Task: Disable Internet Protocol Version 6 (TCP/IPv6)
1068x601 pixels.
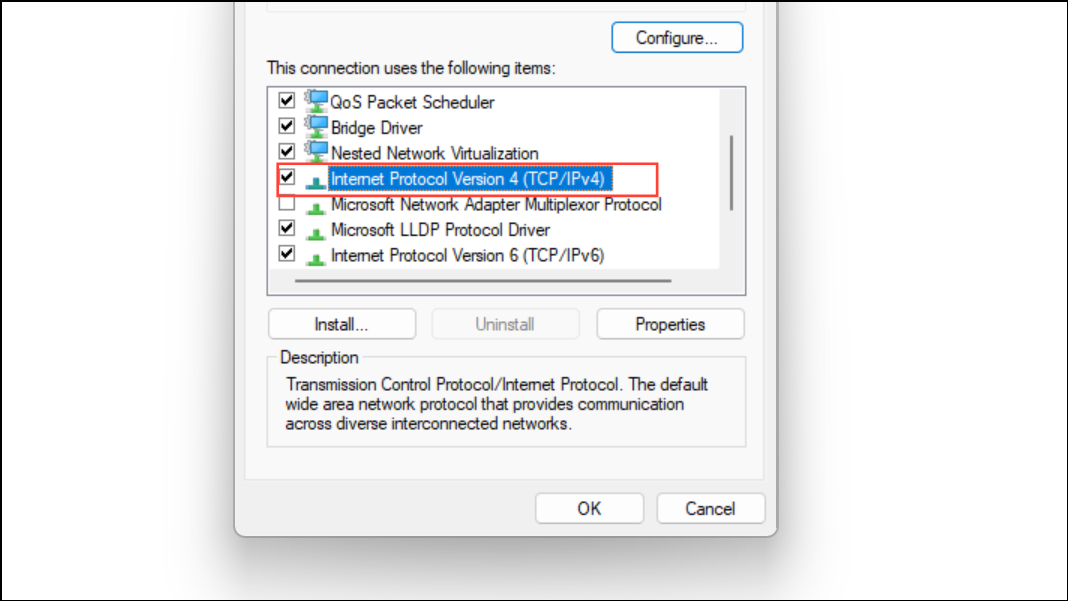Action: [287, 255]
